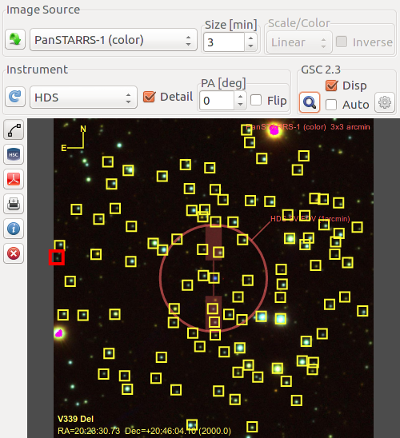Click the red X close icon
Image resolution: width=400 pixels, height=438 pixels.
pos(14,254)
